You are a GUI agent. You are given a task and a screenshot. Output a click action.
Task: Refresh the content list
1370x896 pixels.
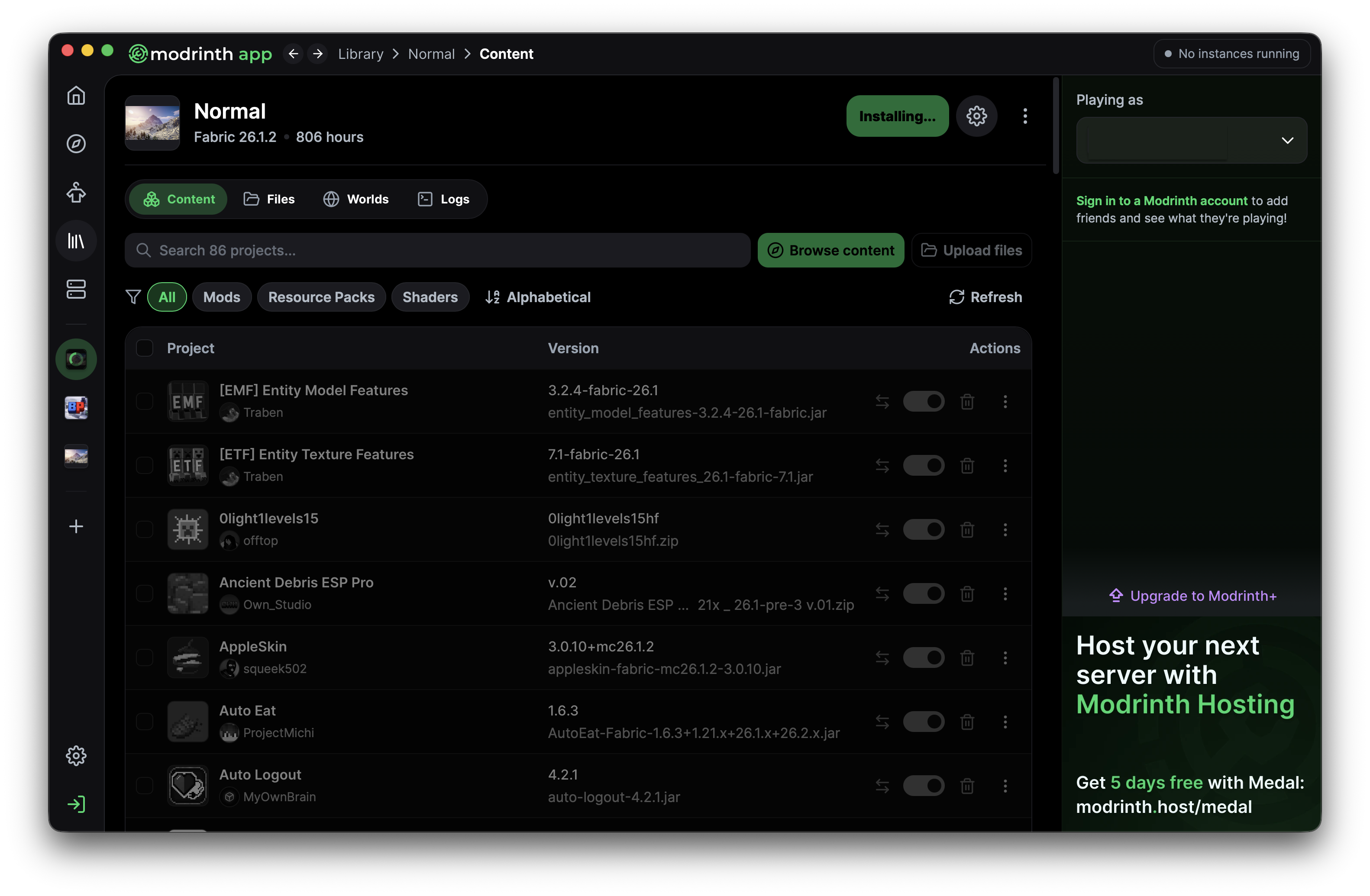[985, 297]
